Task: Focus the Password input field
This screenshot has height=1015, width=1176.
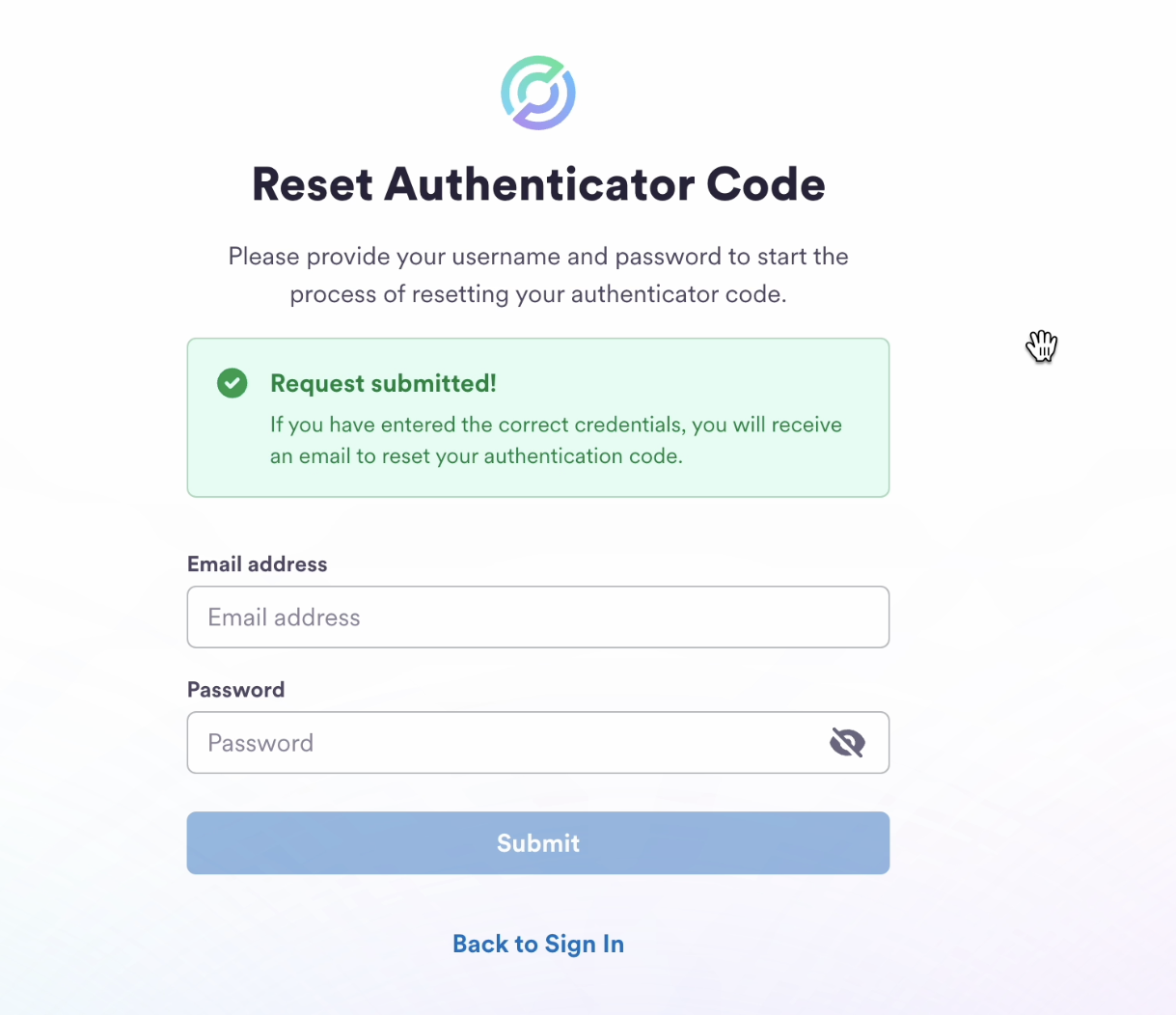Action: point(502,743)
